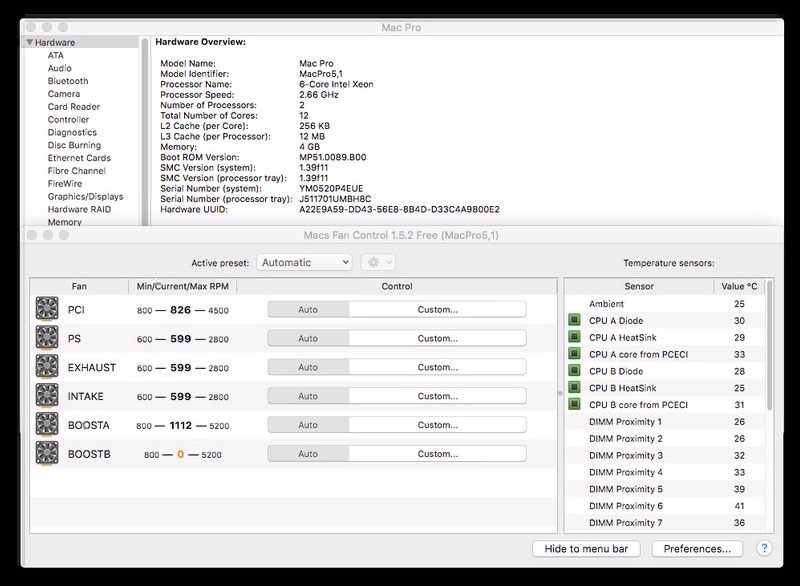Set BOOSTB fan to Auto
This screenshot has height=586, width=800.
click(308, 453)
